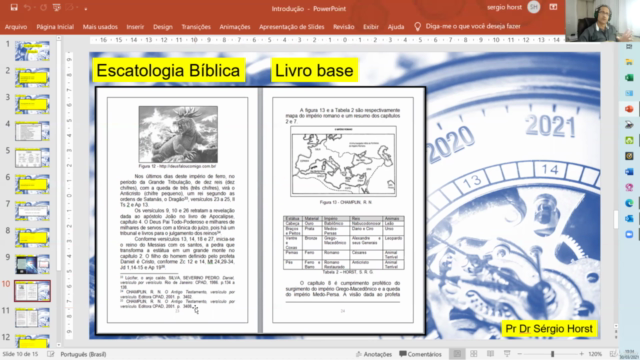Image resolution: width=640 pixels, height=360 pixels.
Task: Select slide 1 thumbnail
Action: [x=32, y=51]
